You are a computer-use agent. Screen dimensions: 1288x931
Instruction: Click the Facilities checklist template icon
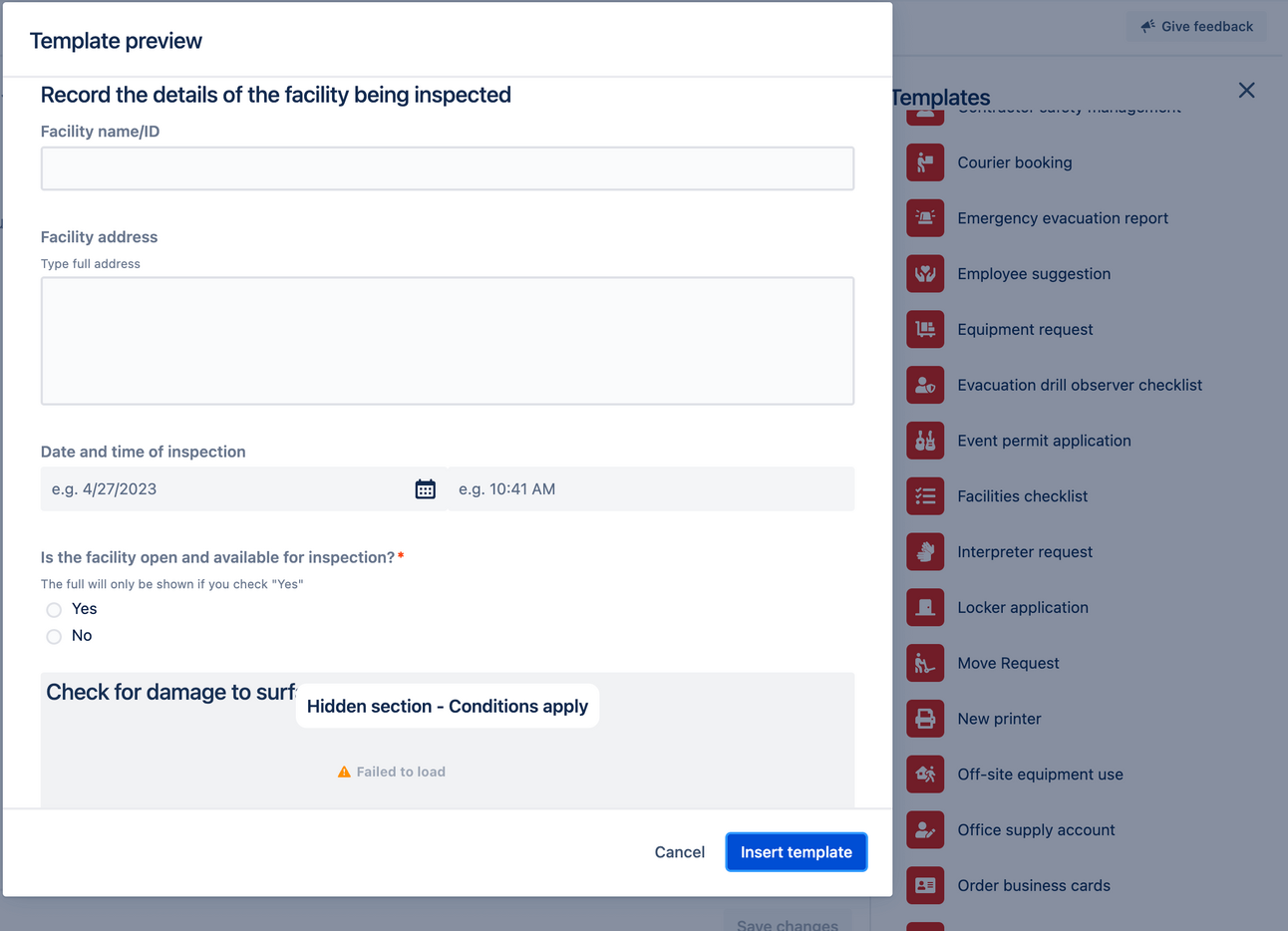[925, 496]
